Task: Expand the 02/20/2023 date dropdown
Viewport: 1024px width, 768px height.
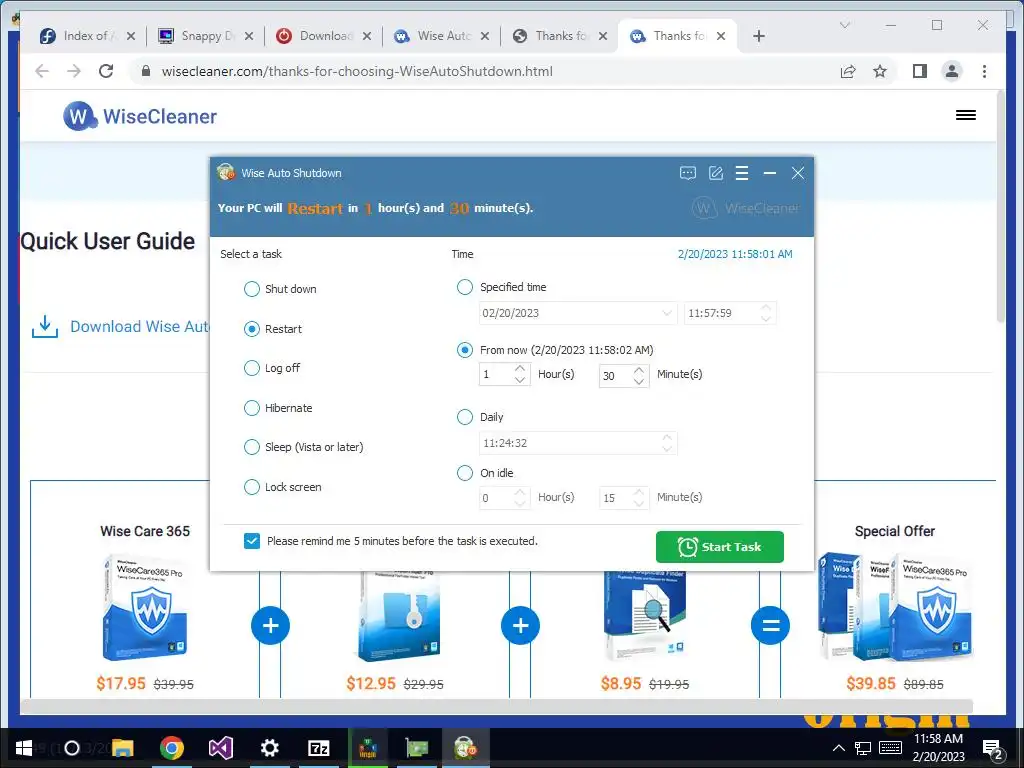Action: (667, 313)
